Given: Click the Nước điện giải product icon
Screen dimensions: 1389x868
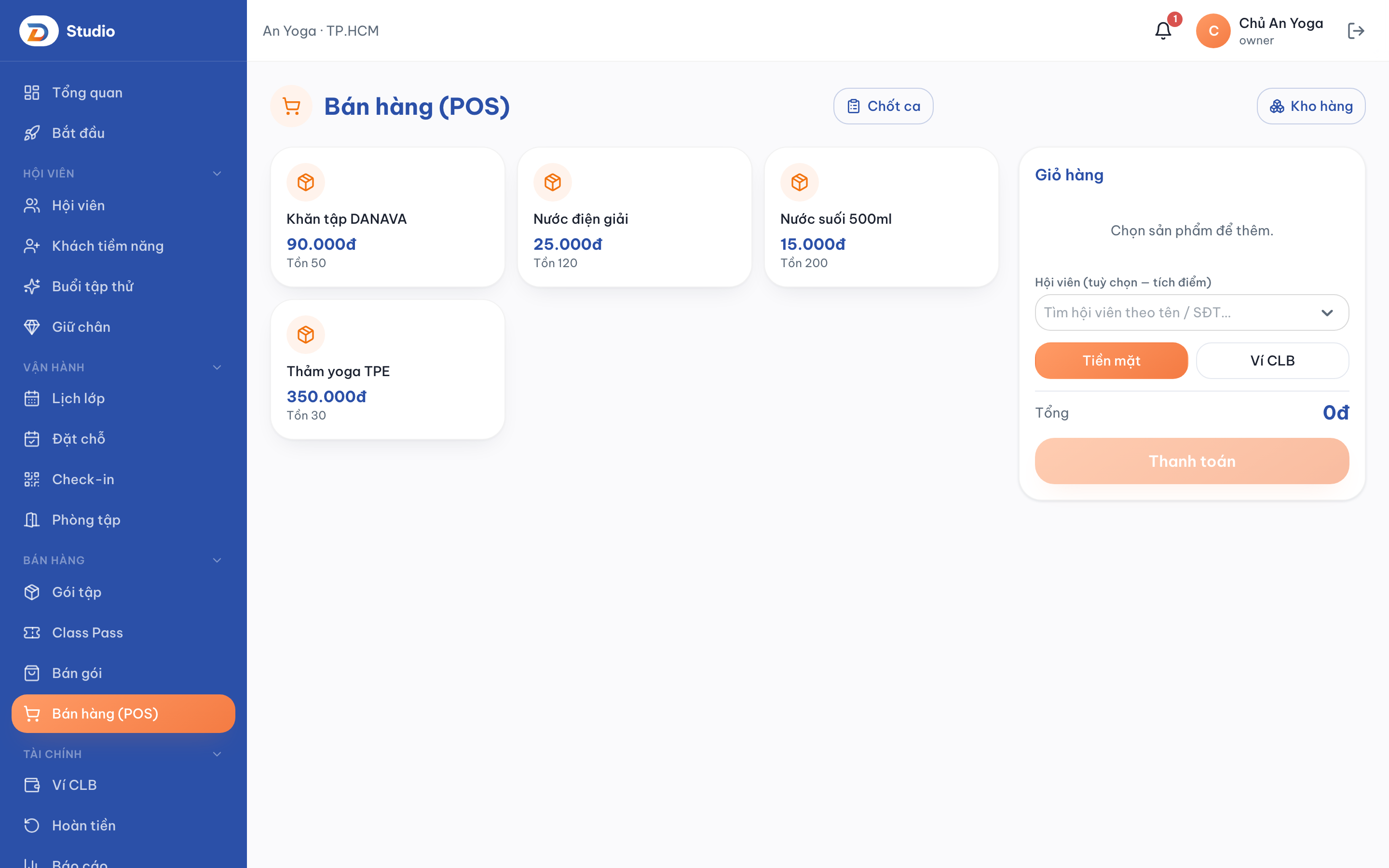Looking at the screenshot, I should pos(552,183).
